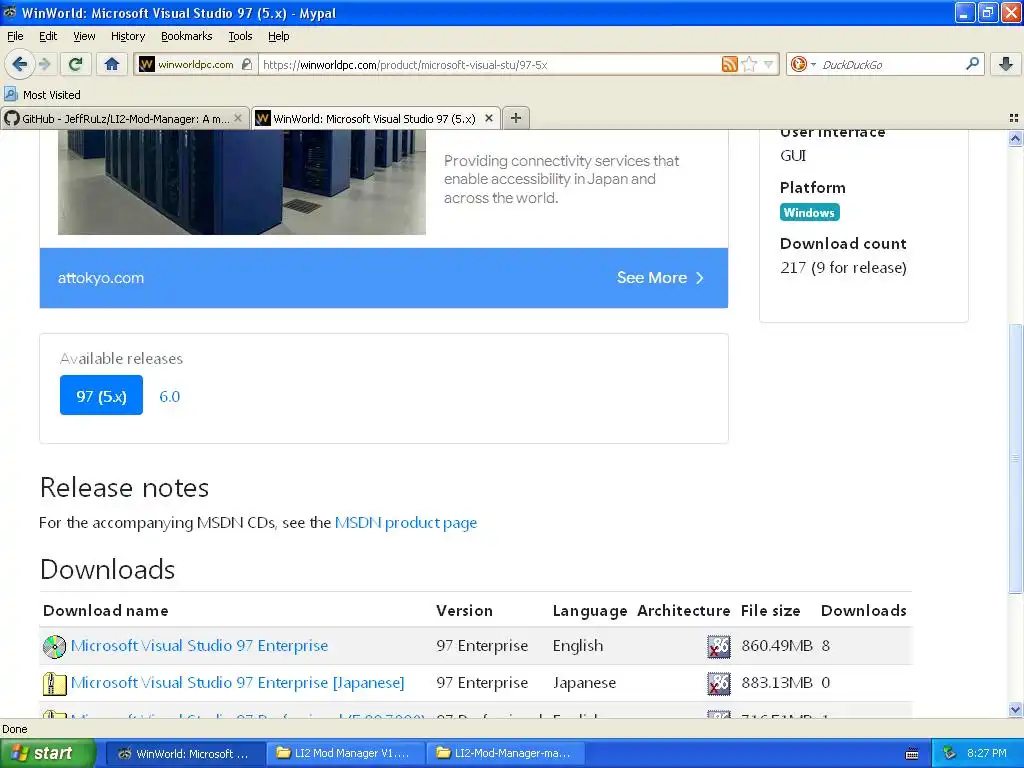Click the scrollbar up arrow
Image resolution: width=1024 pixels, height=768 pixels.
(x=1016, y=138)
